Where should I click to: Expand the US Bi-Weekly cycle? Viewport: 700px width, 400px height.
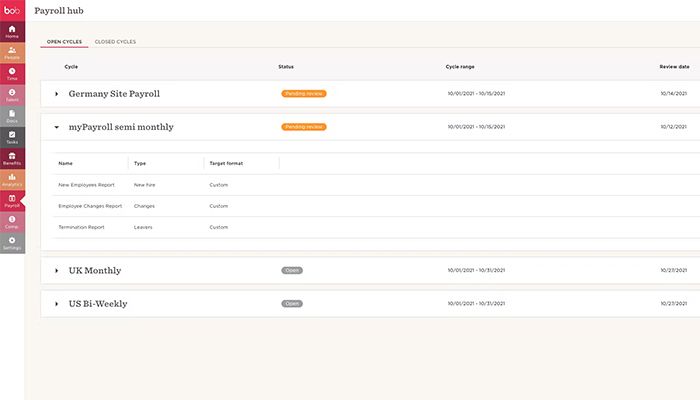coord(57,304)
